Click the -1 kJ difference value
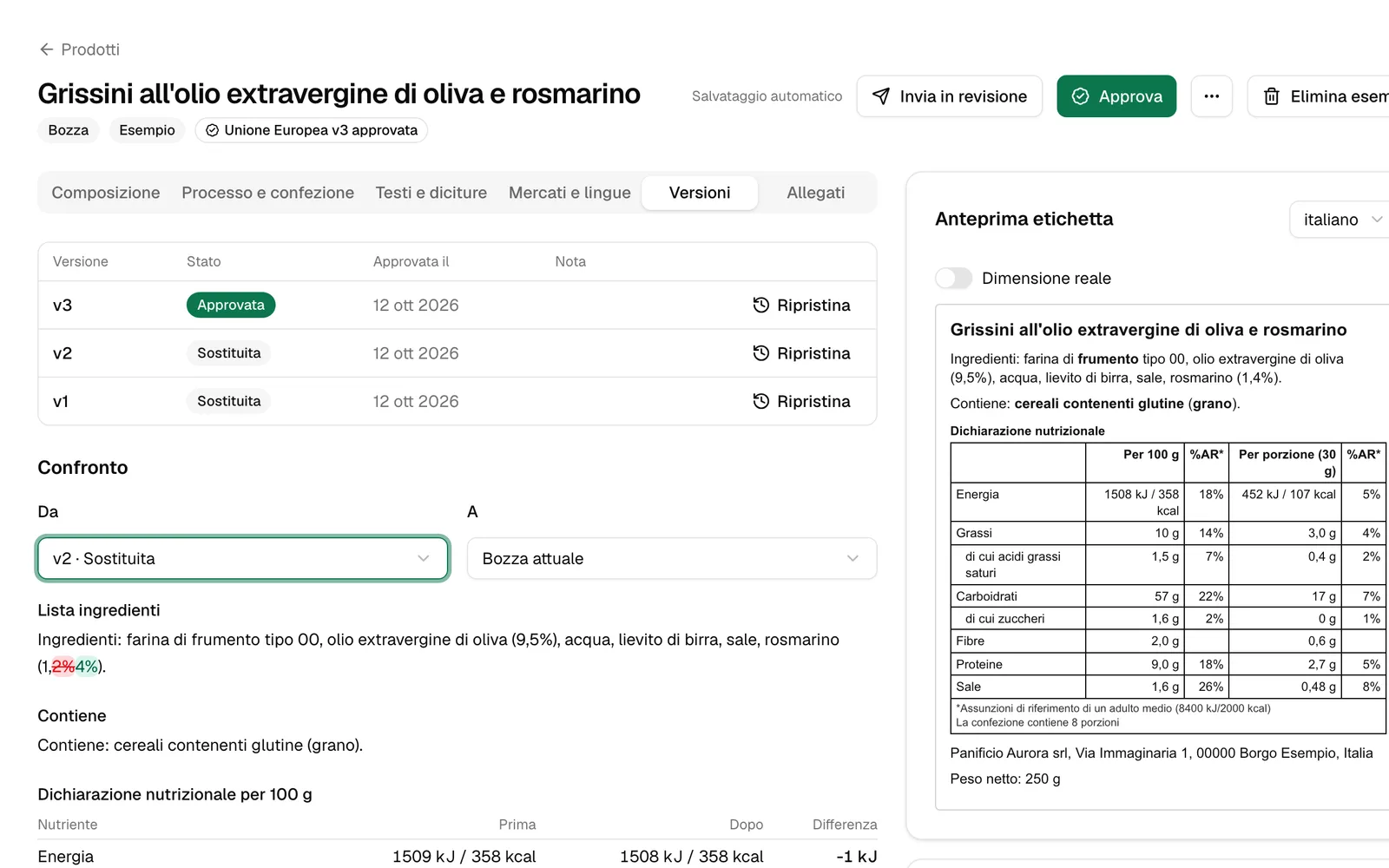1389x868 pixels. click(x=856, y=857)
